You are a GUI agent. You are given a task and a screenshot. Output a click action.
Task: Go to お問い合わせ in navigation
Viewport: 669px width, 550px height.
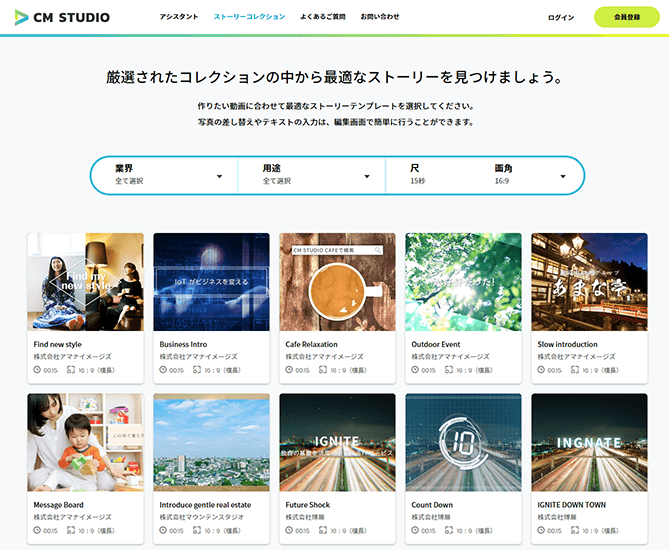[380, 17]
